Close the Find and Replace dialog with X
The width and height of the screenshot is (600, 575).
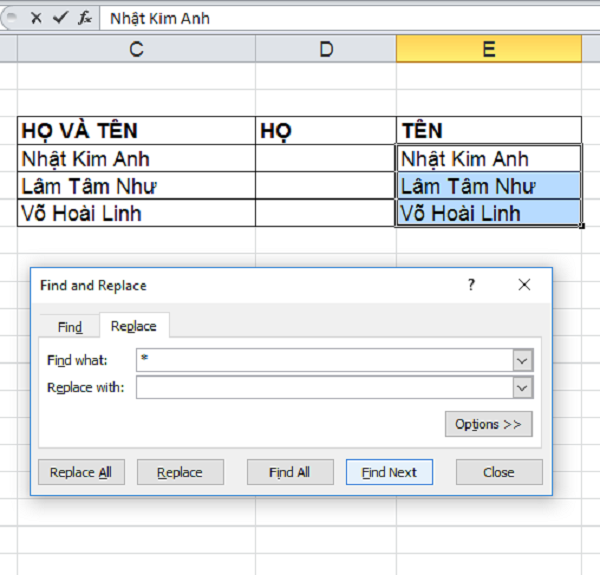[524, 285]
